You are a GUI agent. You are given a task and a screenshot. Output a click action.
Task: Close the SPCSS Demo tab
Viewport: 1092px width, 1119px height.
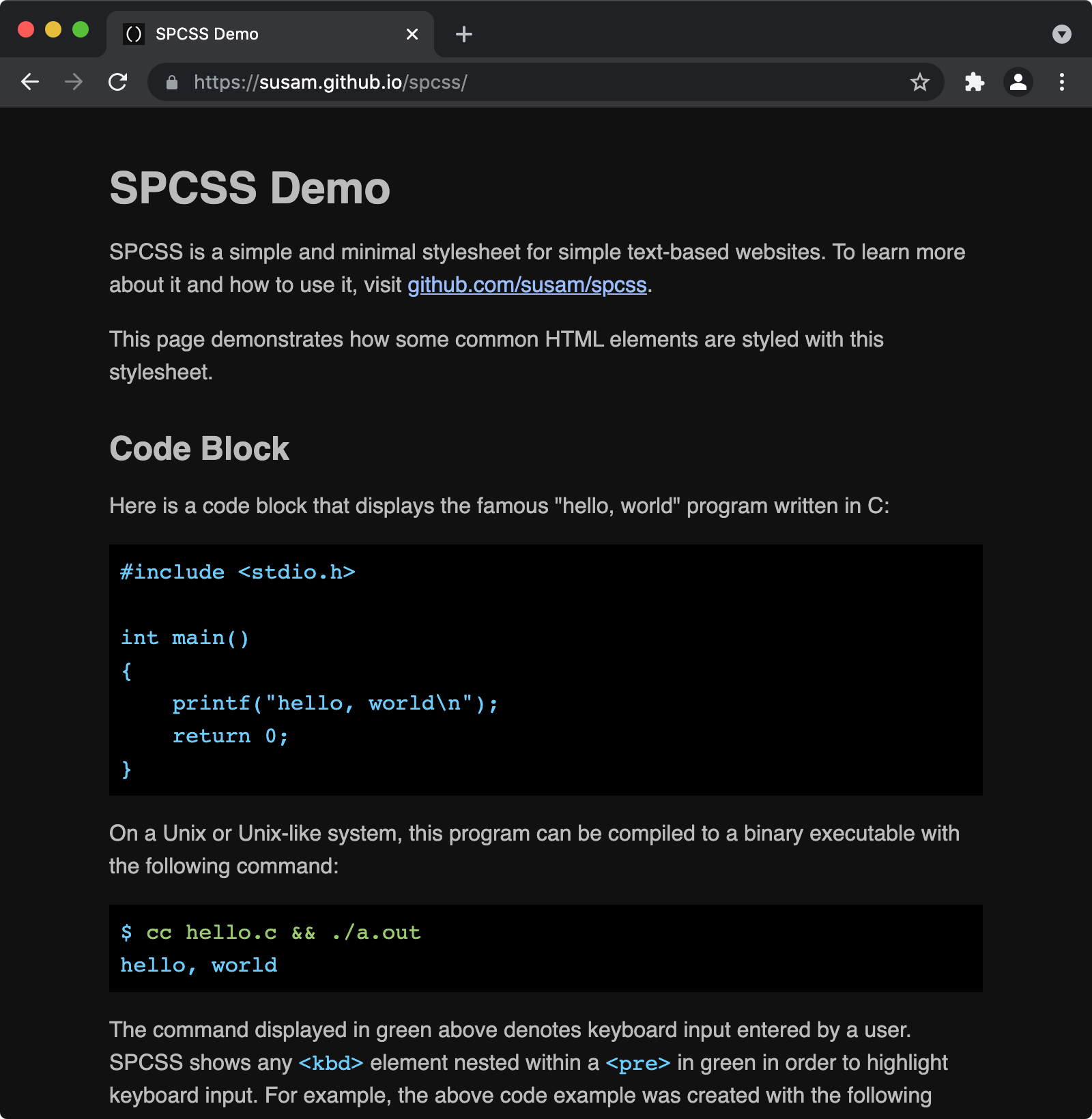pyautogui.click(x=412, y=34)
